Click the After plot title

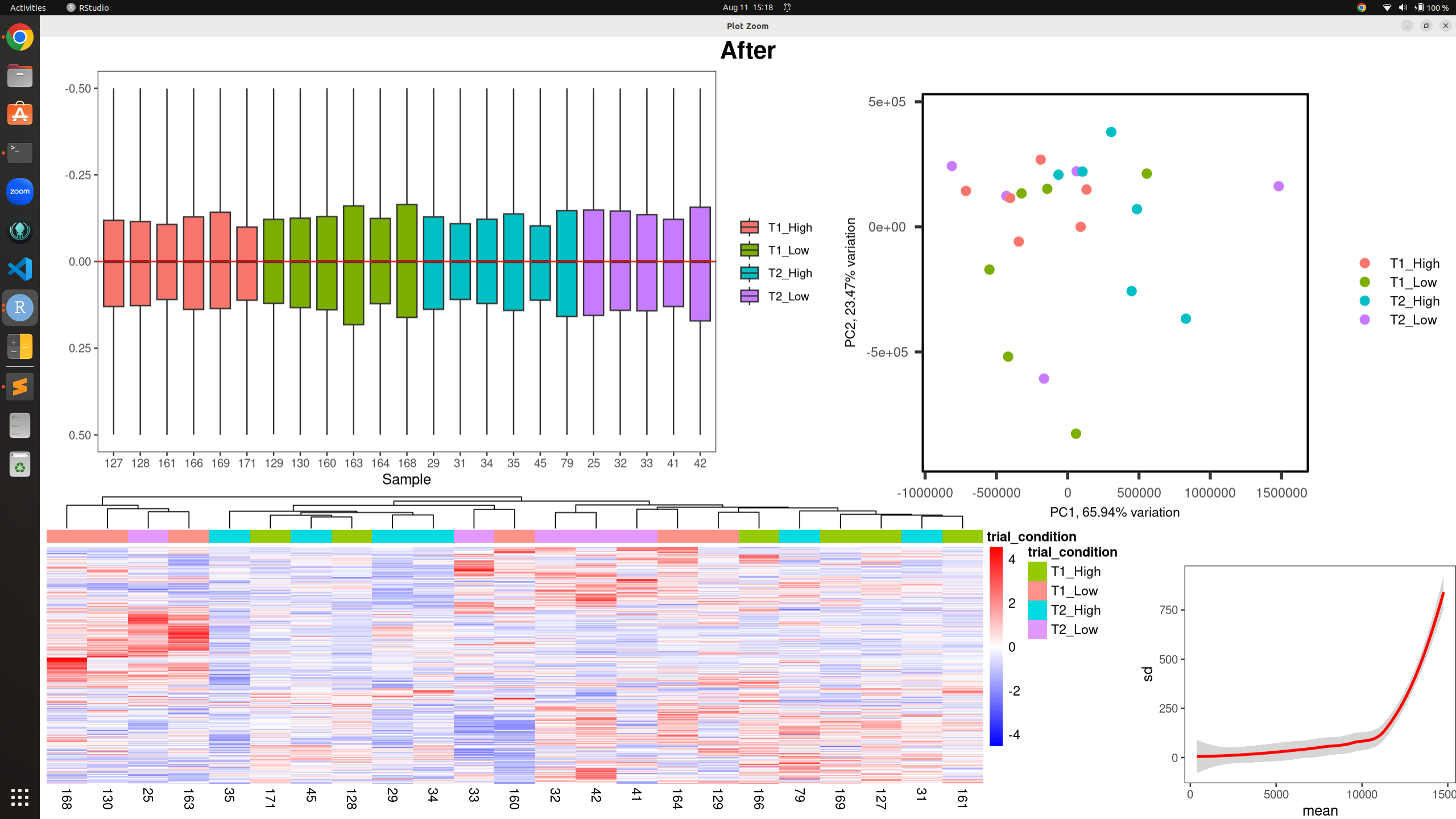[747, 50]
